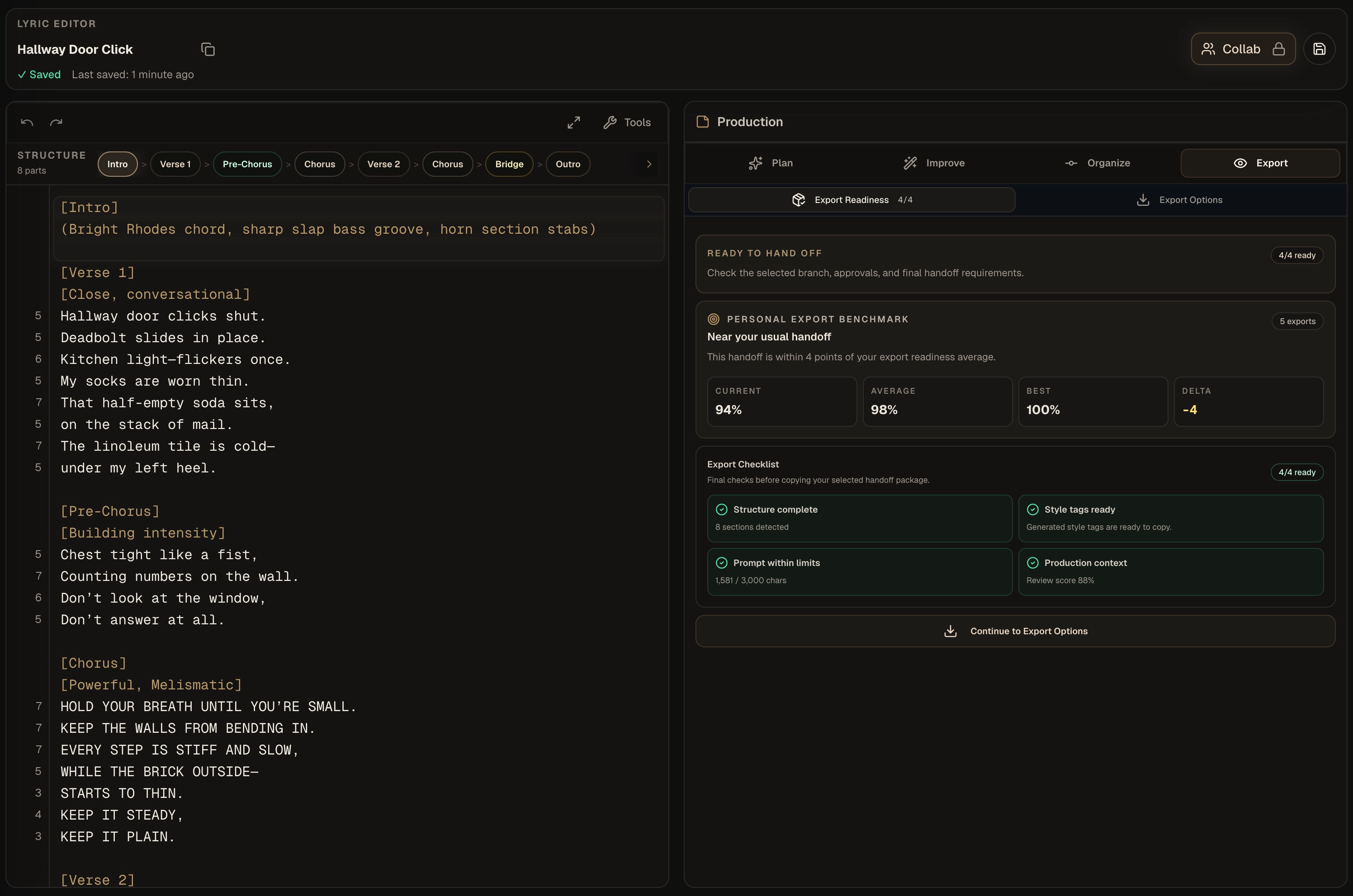The height and width of the screenshot is (896, 1353).
Task: Select the Pre-Chorus structure chip
Action: click(247, 164)
